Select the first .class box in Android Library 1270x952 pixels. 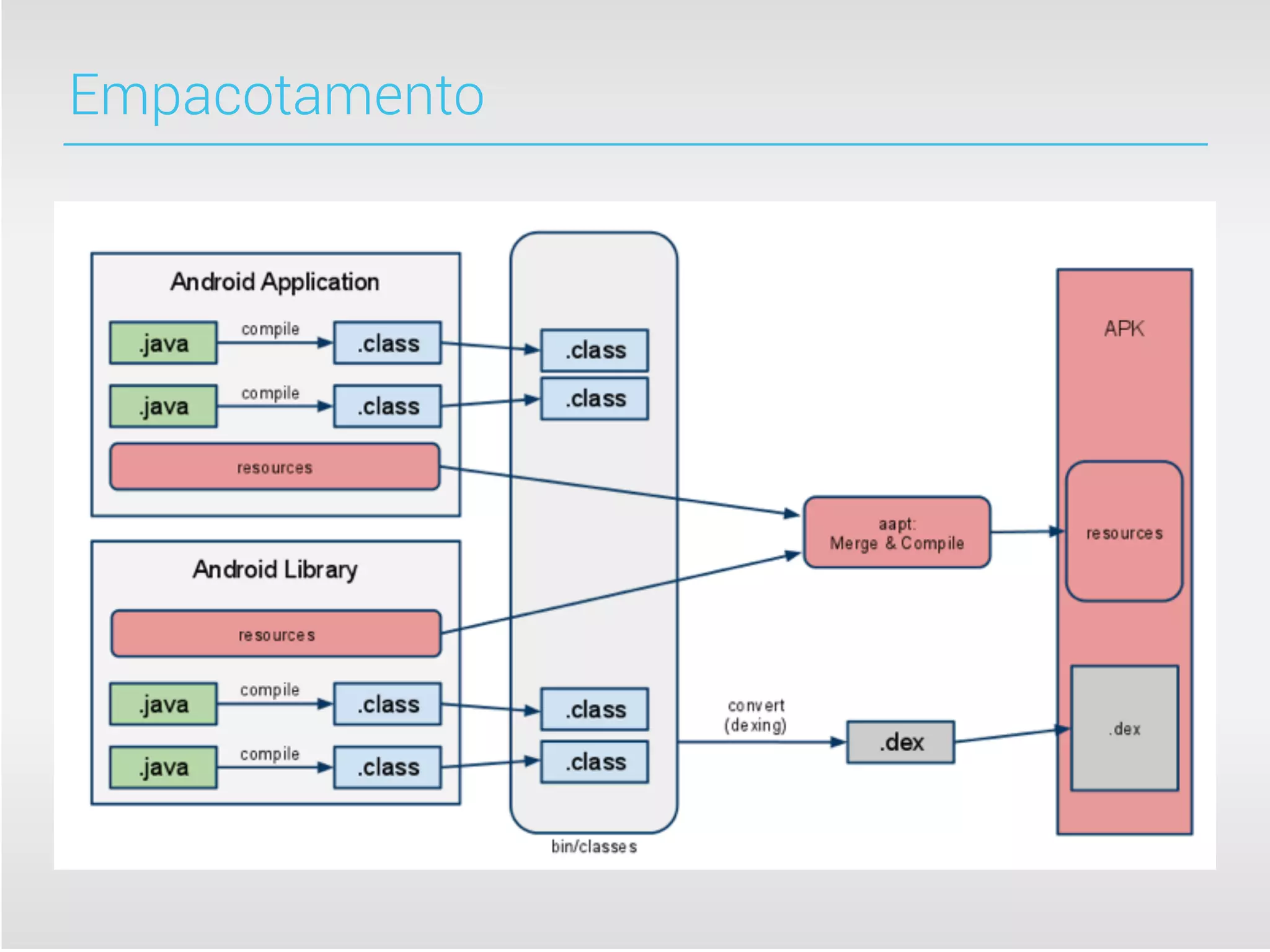coord(388,705)
